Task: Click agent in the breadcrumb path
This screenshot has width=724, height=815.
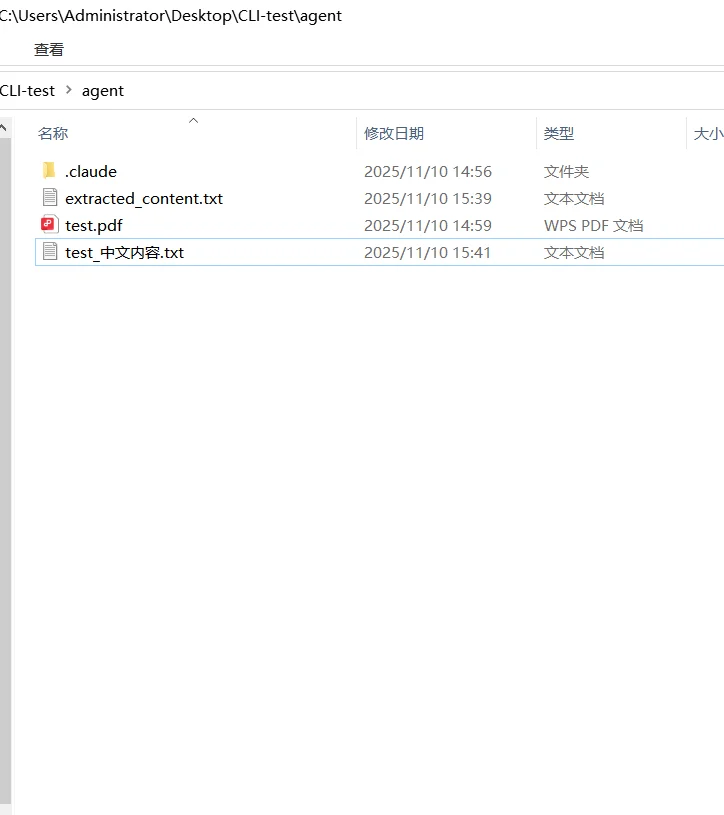Action: tap(103, 91)
